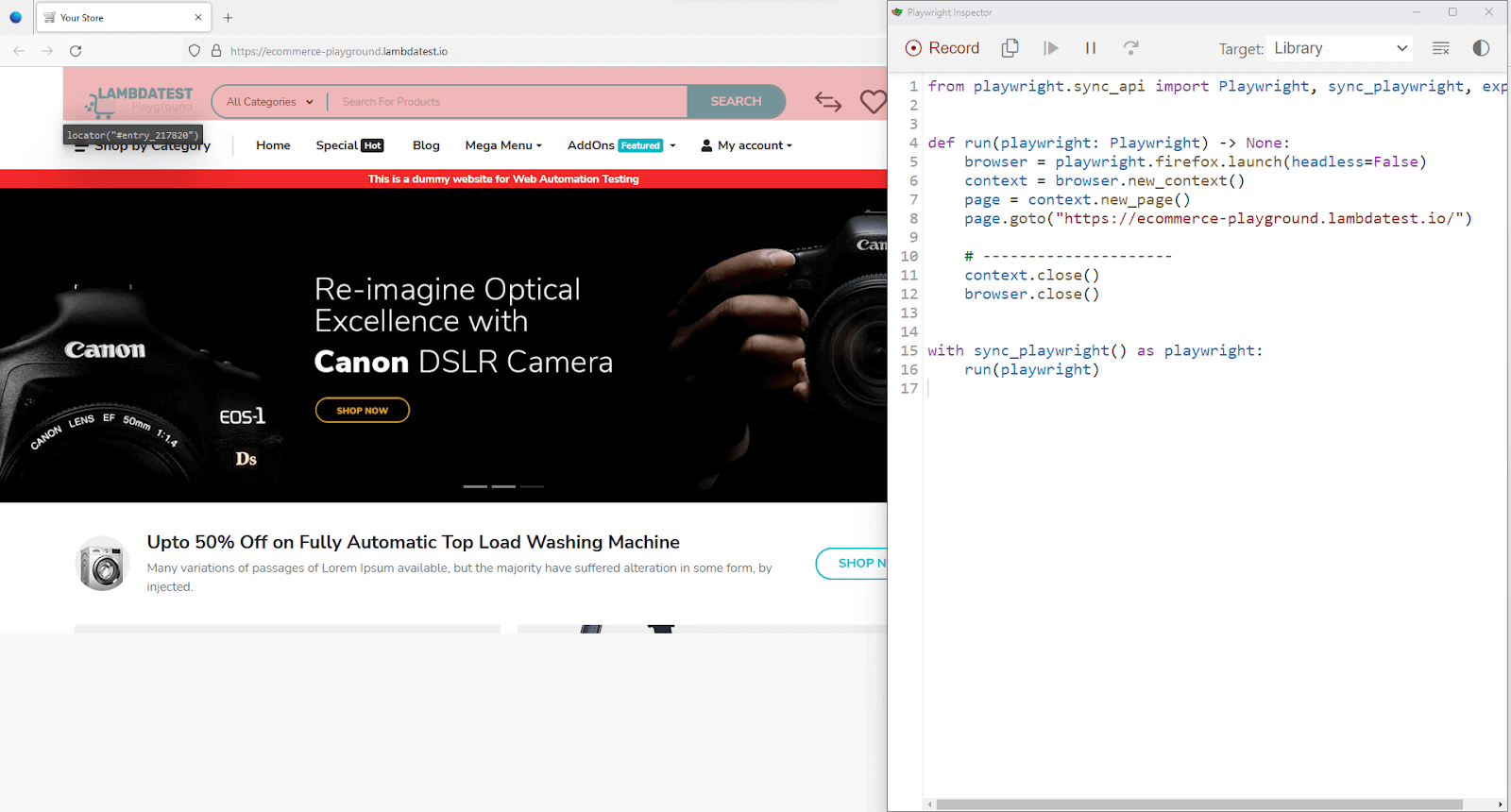Open the Target Library dropdown

(1339, 48)
